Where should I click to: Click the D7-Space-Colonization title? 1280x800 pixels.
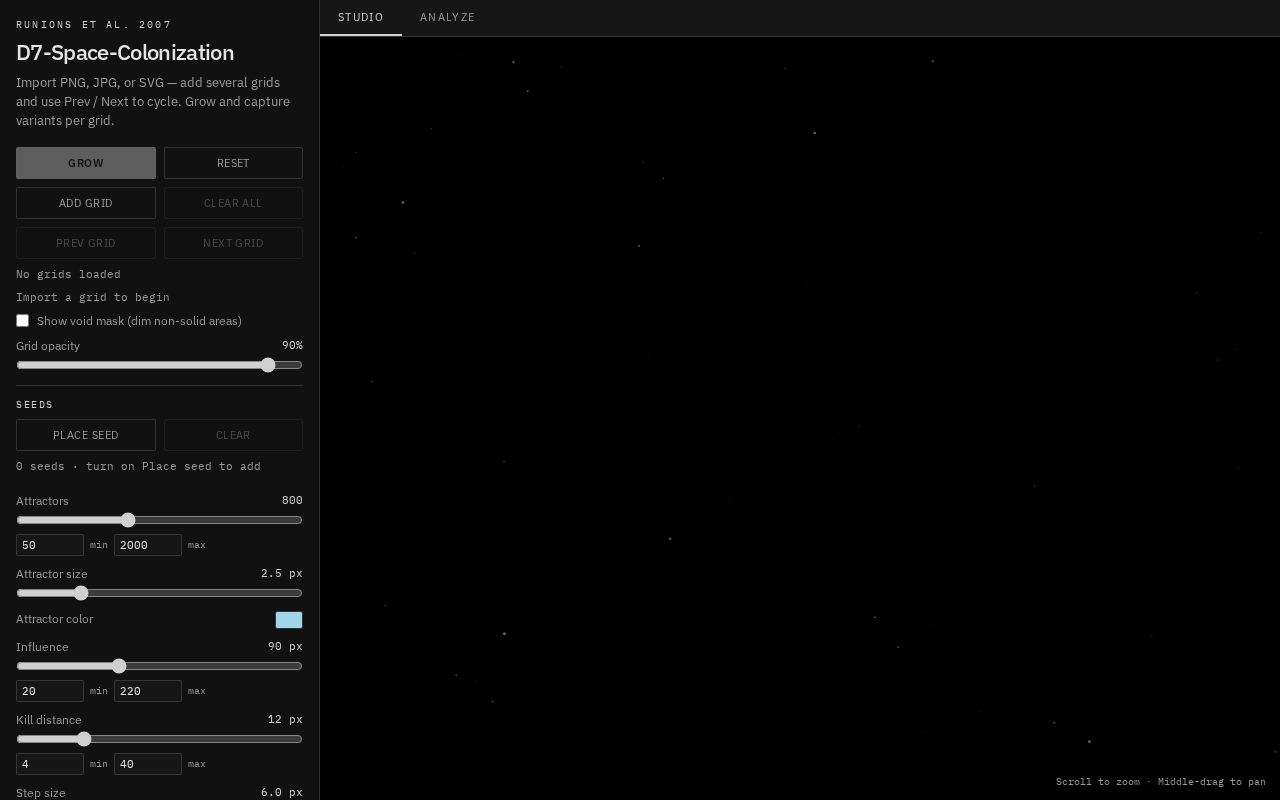pyautogui.click(x=125, y=53)
